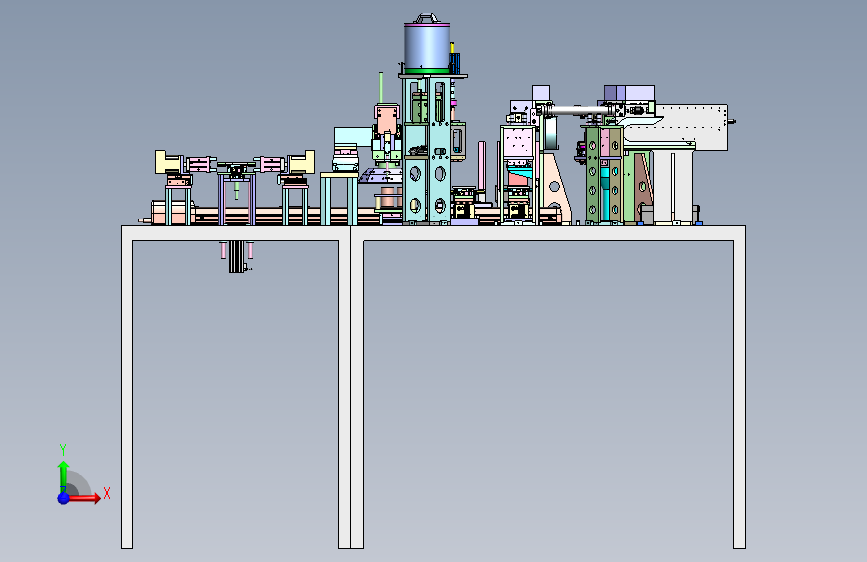
Task: Select the right yellow actuator block
Action: tap(301, 162)
